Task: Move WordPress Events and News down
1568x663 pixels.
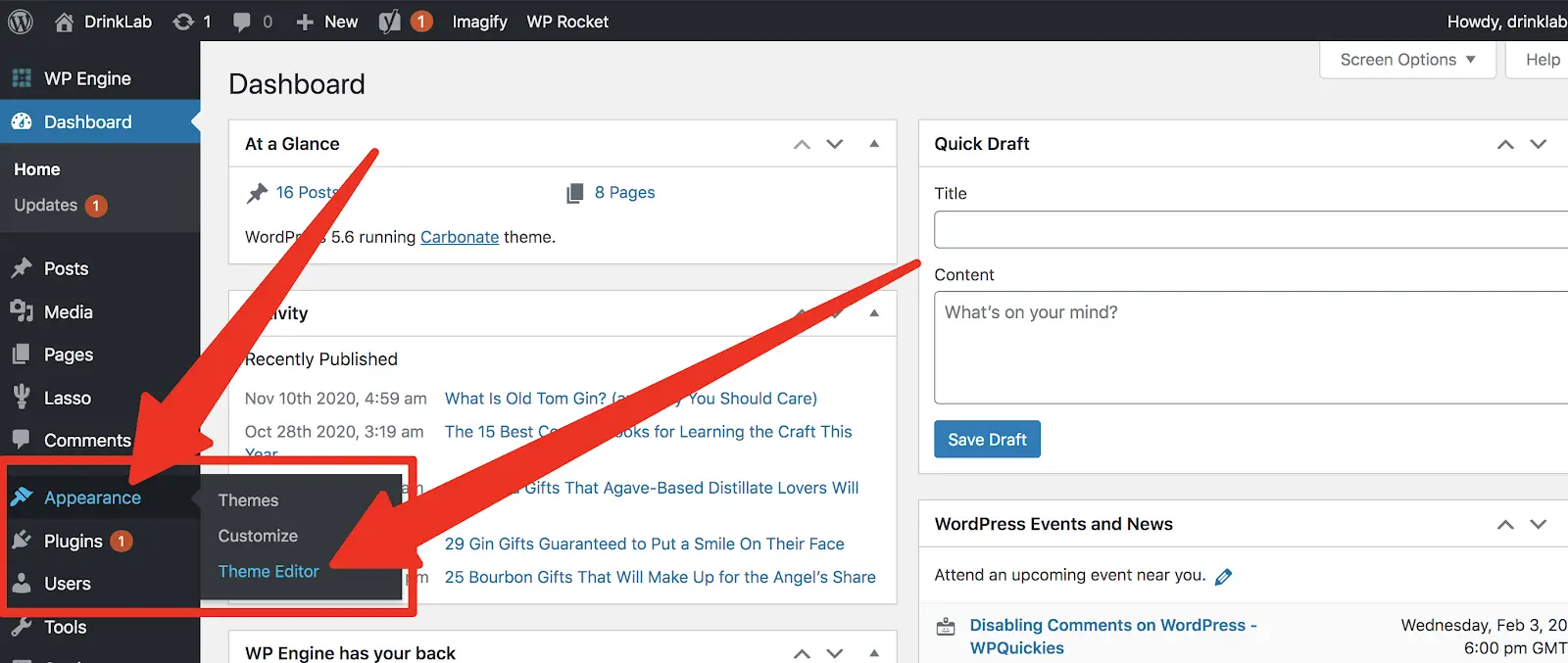Action: [1539, 524]
